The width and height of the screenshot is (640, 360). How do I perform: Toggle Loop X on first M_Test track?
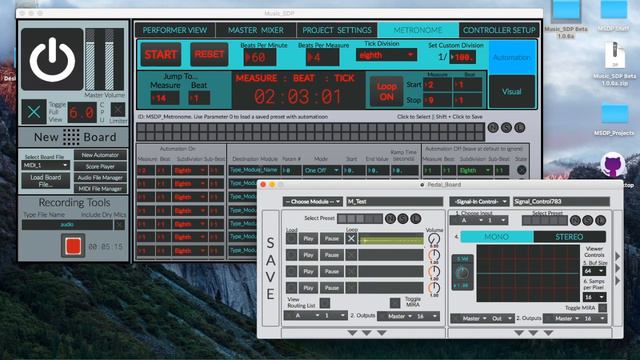(351, 239)
